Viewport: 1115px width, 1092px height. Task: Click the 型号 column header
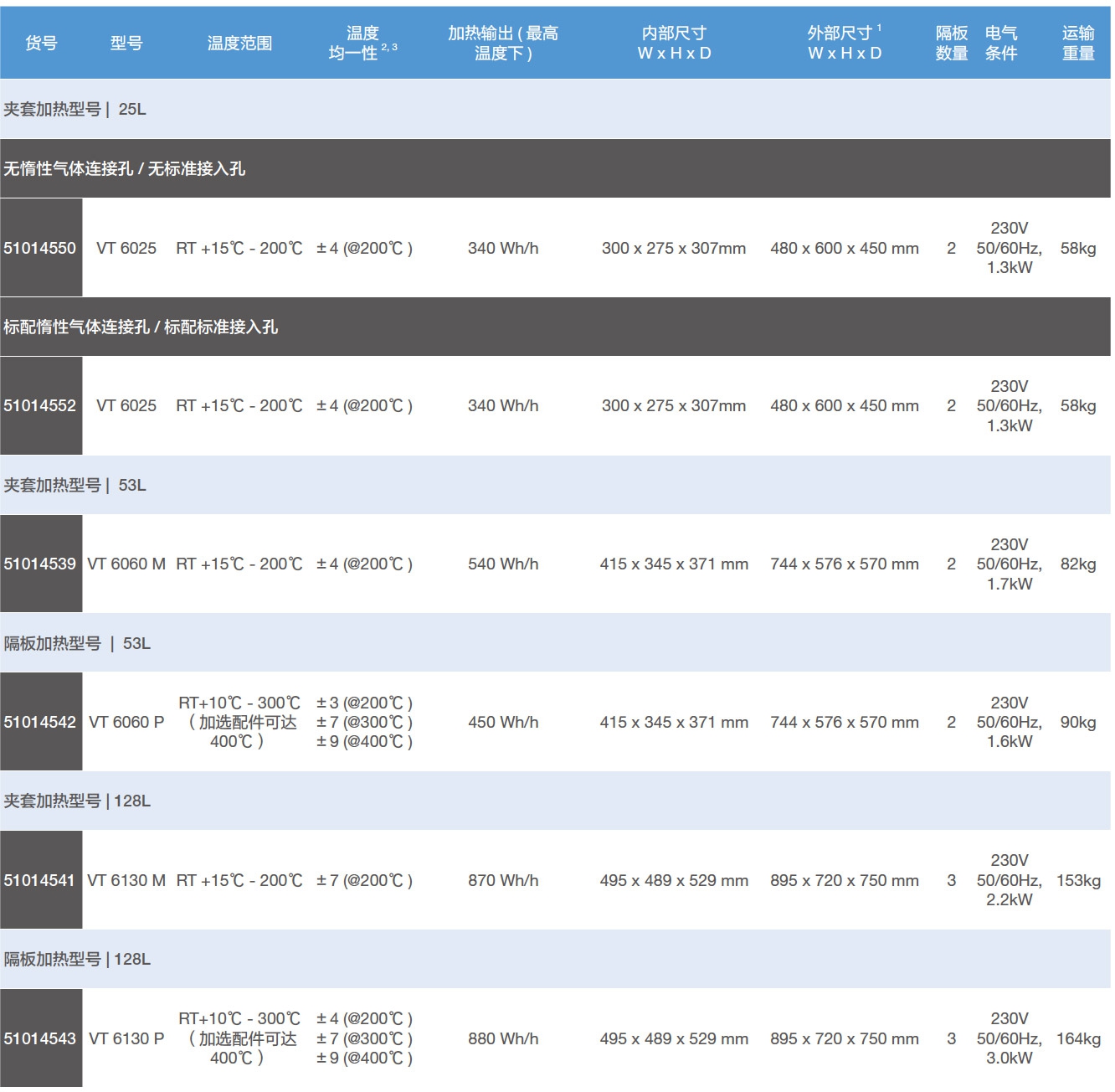126,44
